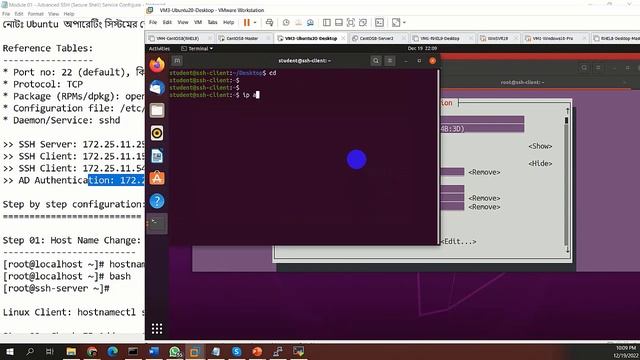
Task: Click the Send Ctrl+Alt+Del toolbar icon
Action: click(x=269, y=22)
